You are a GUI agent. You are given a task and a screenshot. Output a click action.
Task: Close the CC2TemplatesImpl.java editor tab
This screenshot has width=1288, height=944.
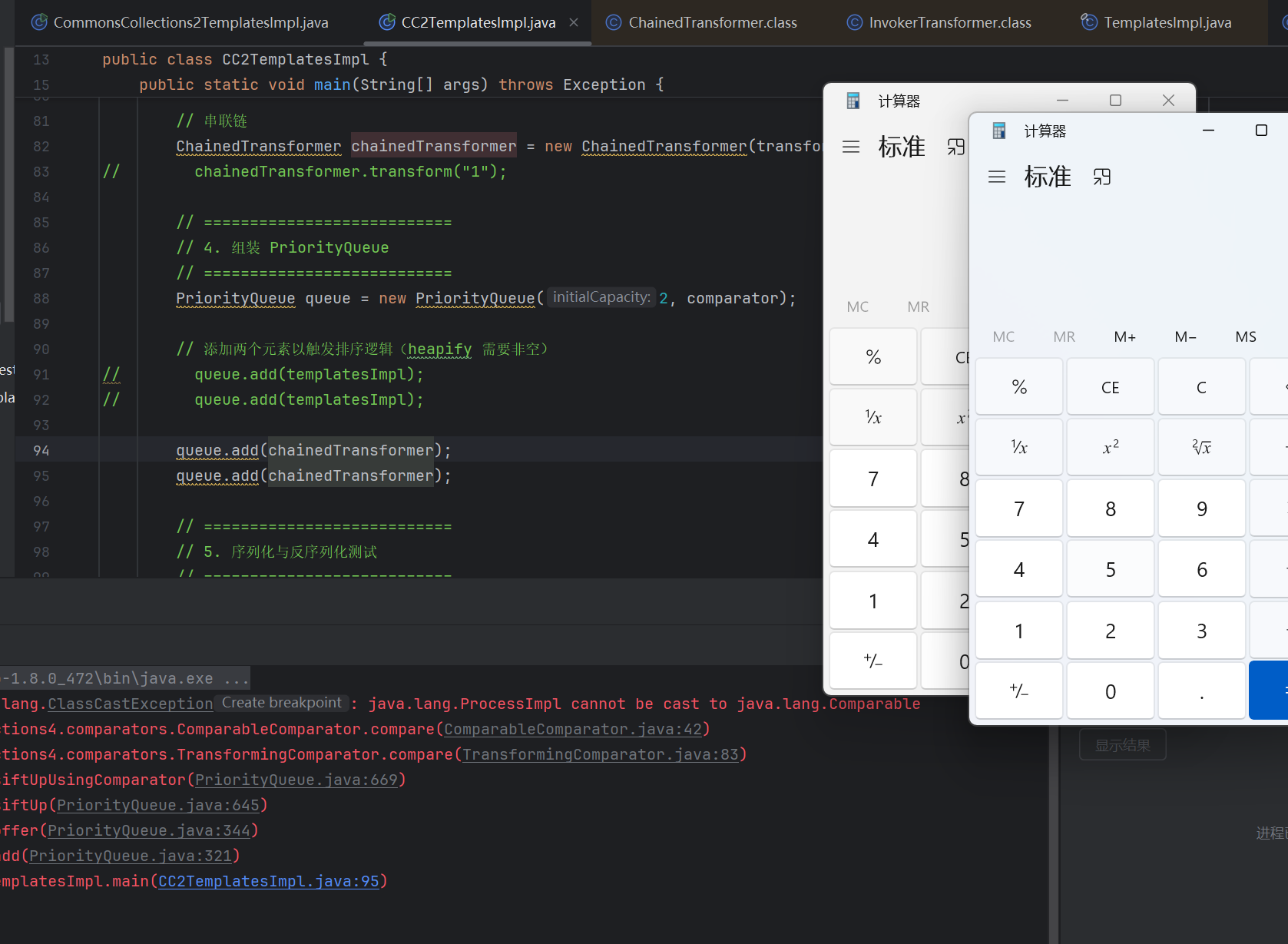tap(574, 22)
